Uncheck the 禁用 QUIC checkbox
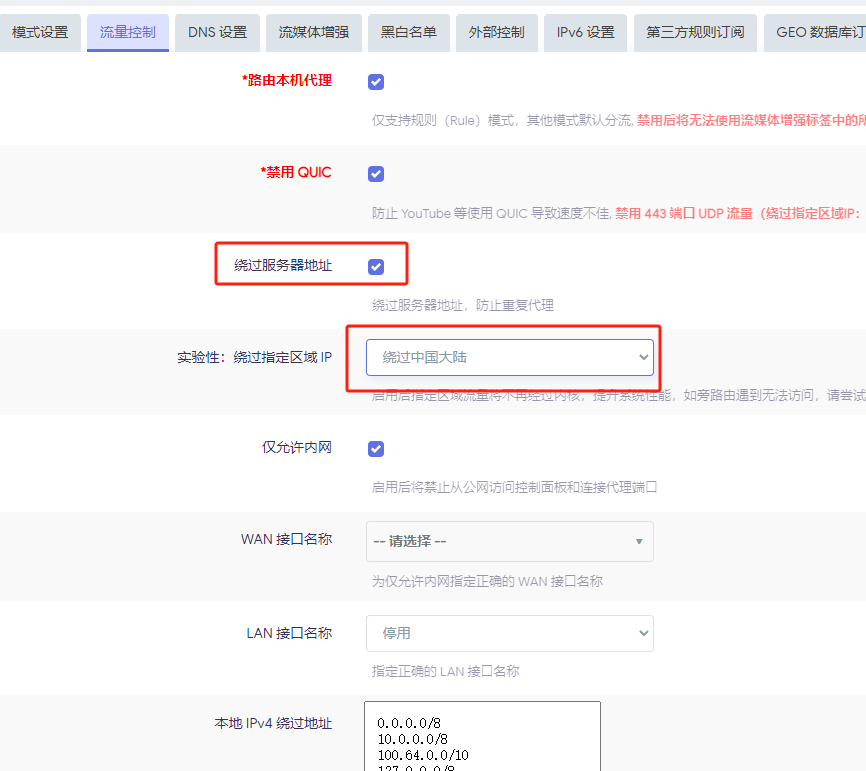Viewport: 866px width, 771px height. (376, 174)
